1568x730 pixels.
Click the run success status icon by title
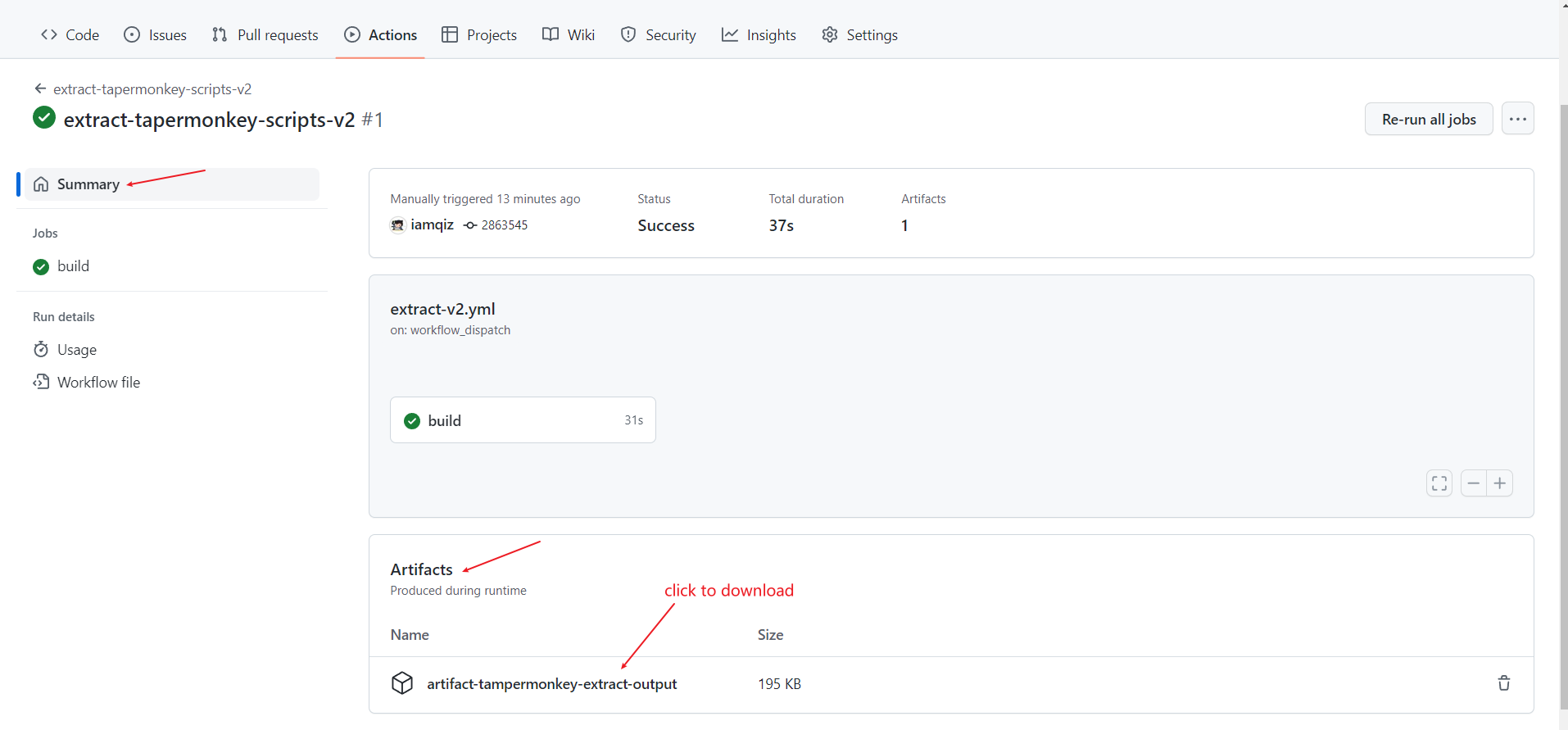pos(44,118)
